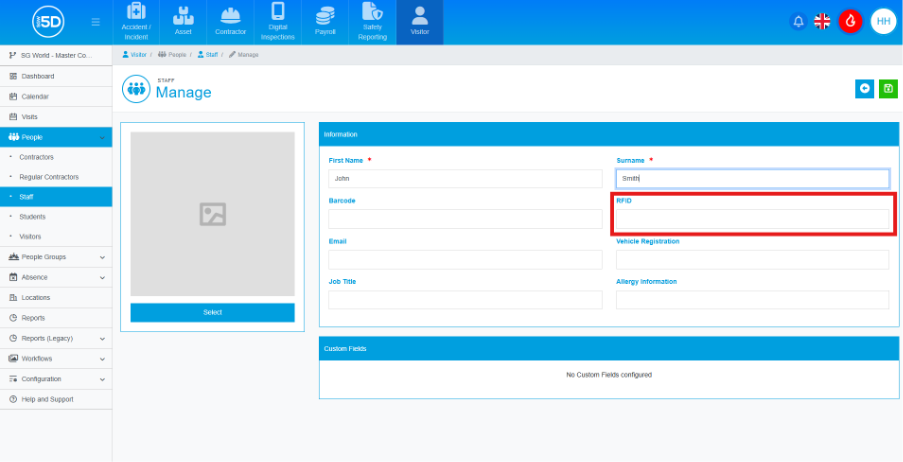Click the RFID input field

coord(753,219)
